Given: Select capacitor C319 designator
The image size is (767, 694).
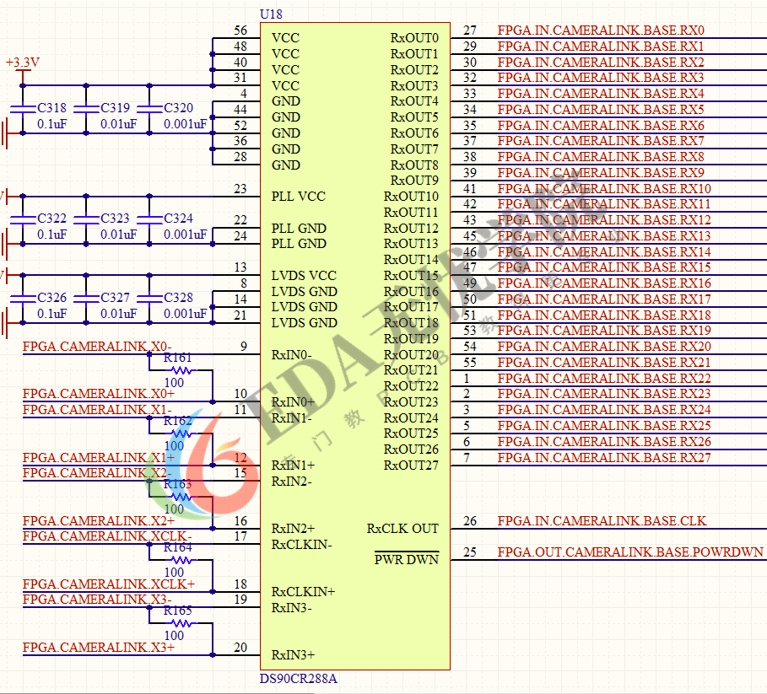Looking at the screenshot, I should point(115,108).
